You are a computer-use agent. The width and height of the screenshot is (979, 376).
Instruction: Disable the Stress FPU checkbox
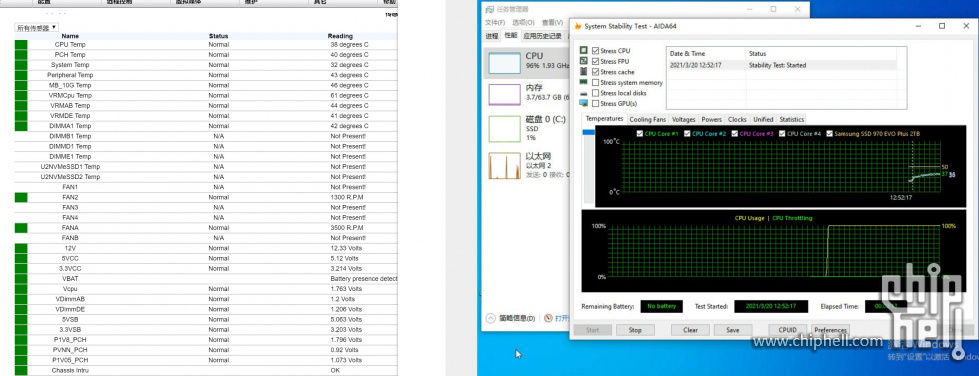tap(596, 61)
